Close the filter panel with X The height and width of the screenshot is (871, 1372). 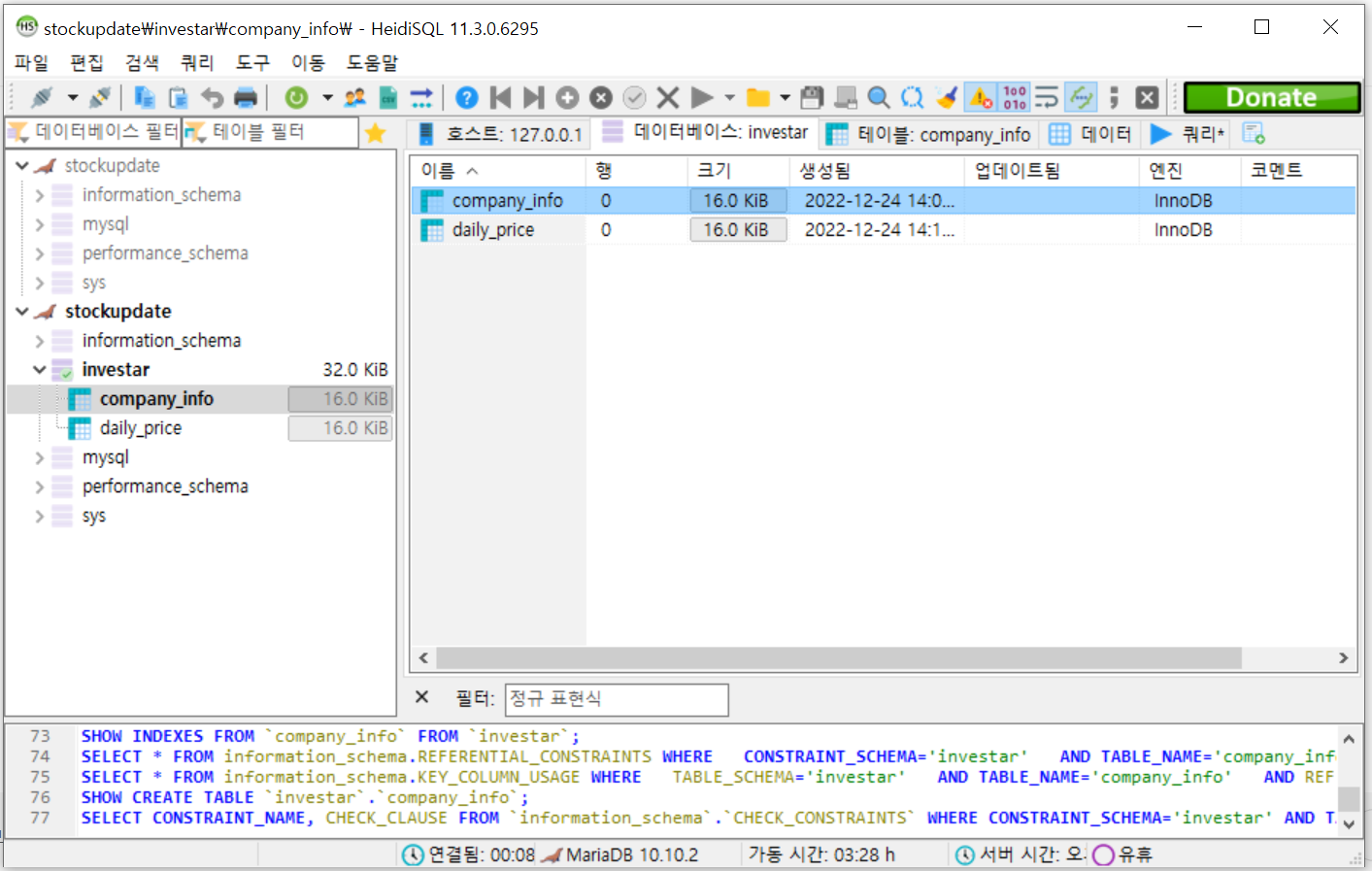pos(422,697)
